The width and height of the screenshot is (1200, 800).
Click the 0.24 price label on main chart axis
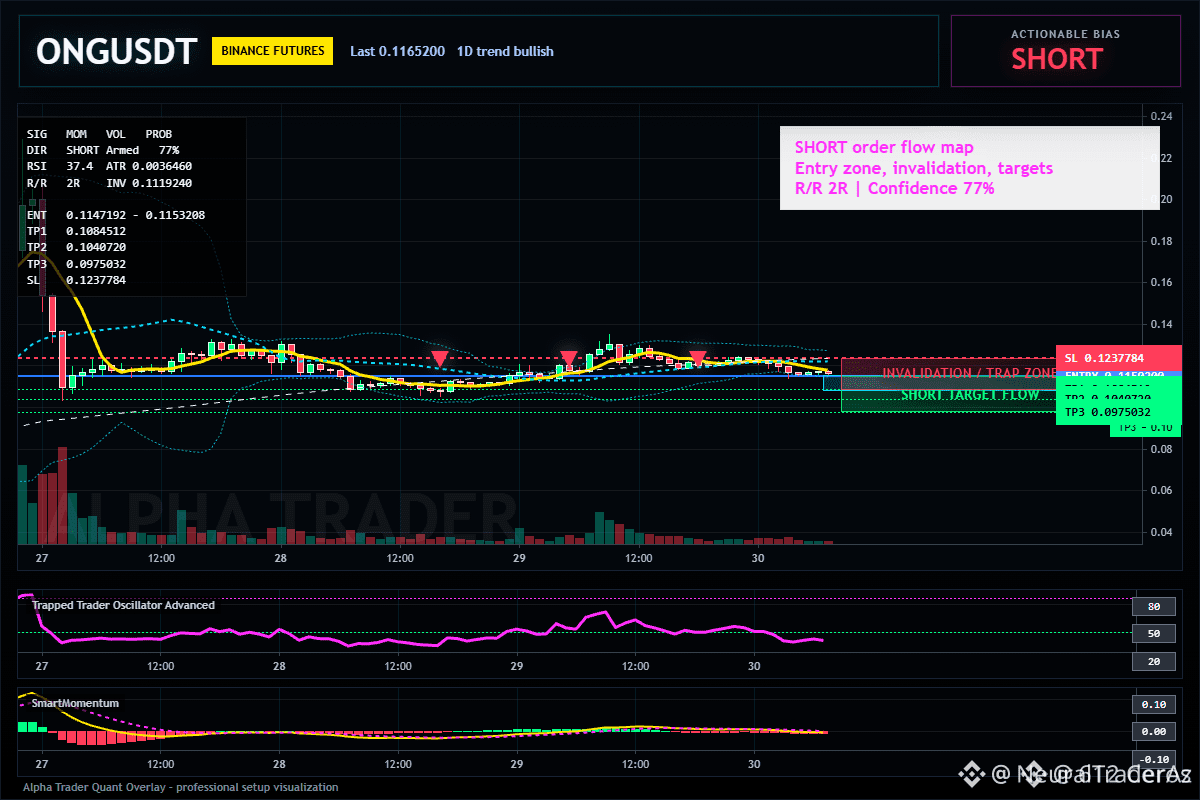[1160, 117]
